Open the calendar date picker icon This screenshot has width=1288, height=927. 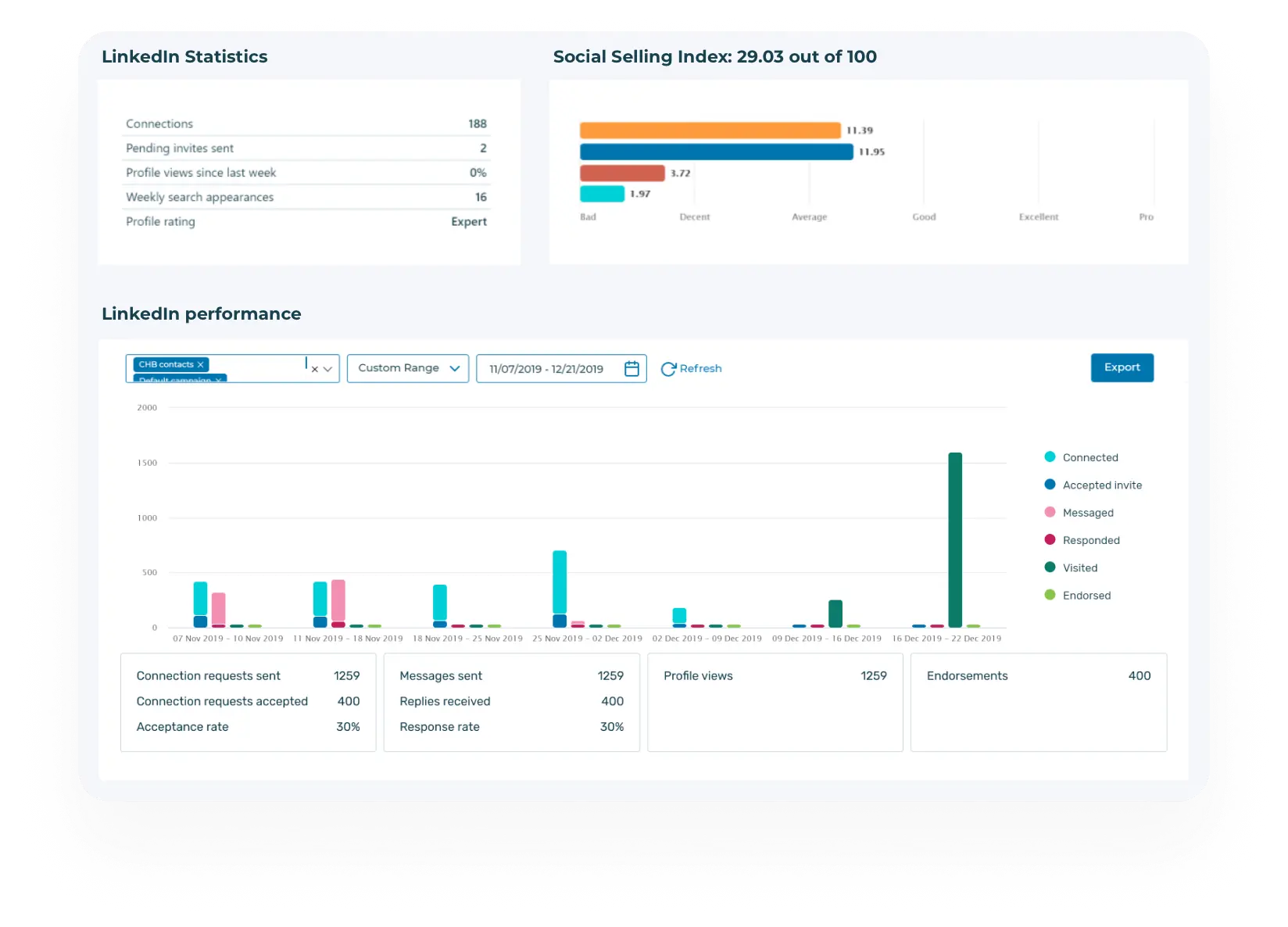pos(631,368)
